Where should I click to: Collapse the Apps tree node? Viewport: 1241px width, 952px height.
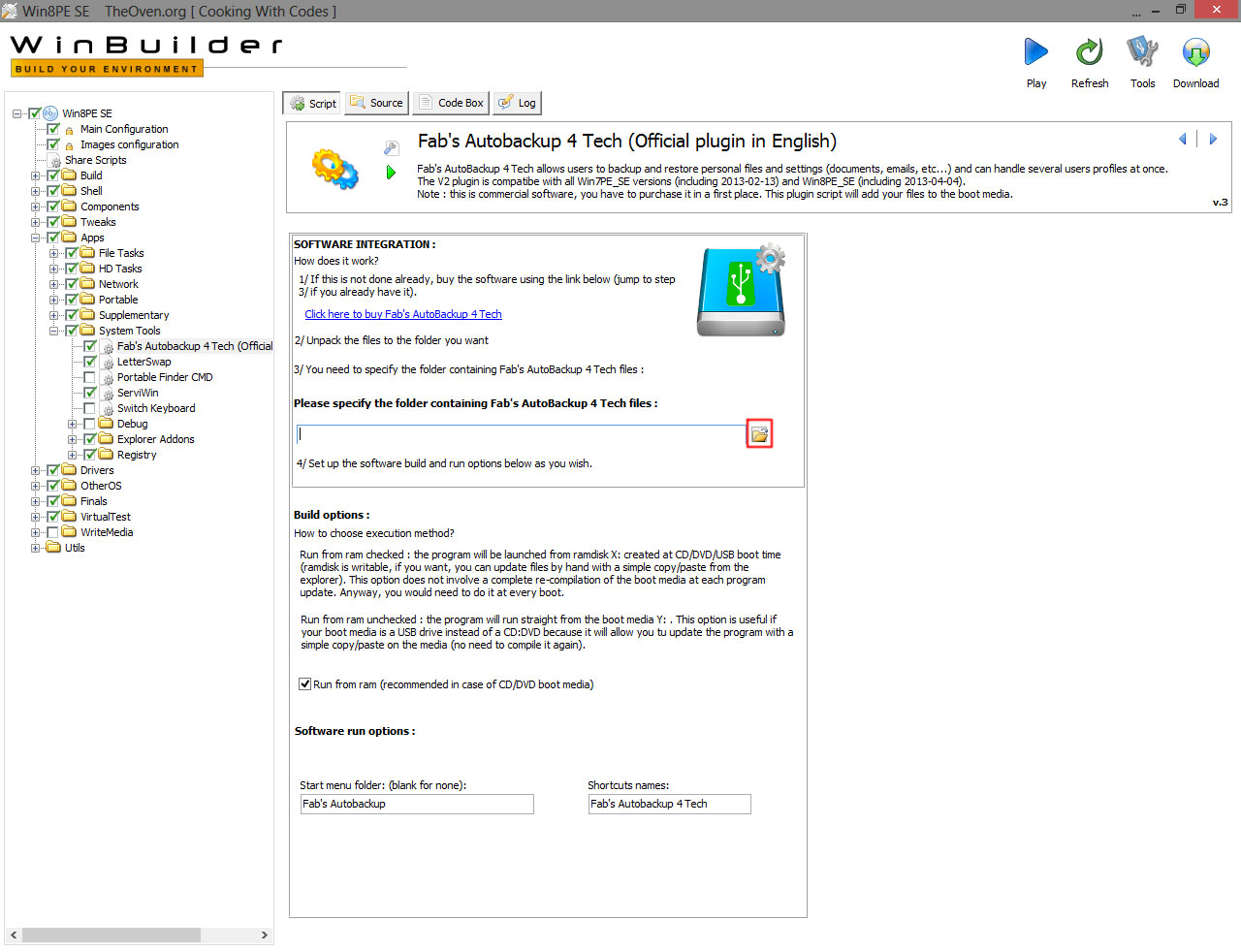click(36, 238)
